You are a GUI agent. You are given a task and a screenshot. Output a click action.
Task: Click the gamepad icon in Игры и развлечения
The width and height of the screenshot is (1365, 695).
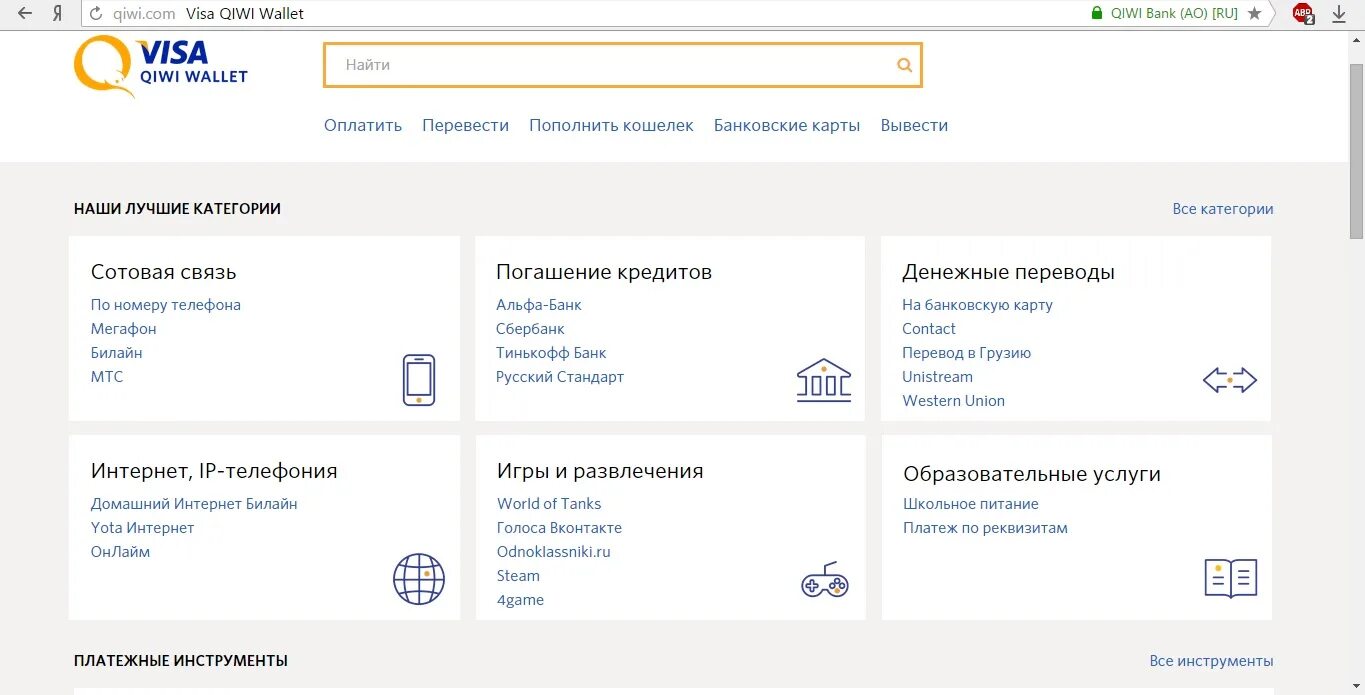point(825,580)
